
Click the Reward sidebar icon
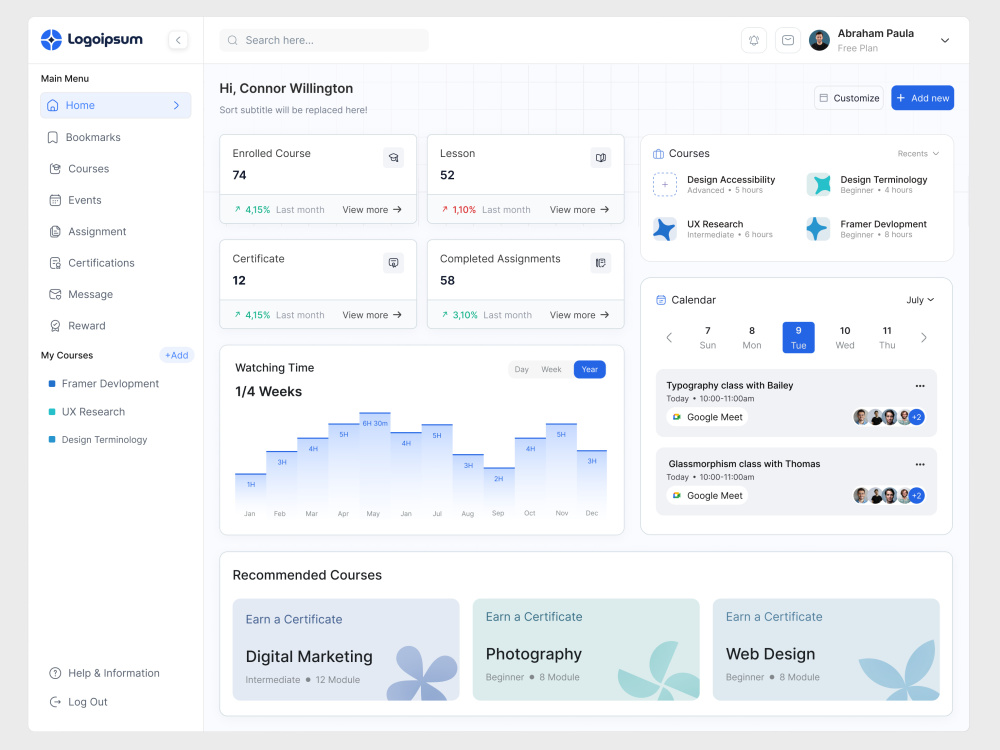55,326
